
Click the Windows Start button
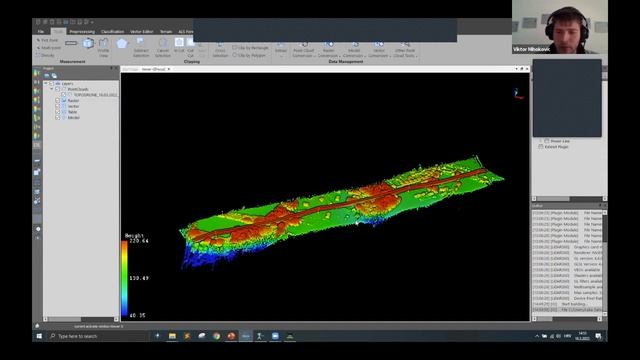pos(39,336)
